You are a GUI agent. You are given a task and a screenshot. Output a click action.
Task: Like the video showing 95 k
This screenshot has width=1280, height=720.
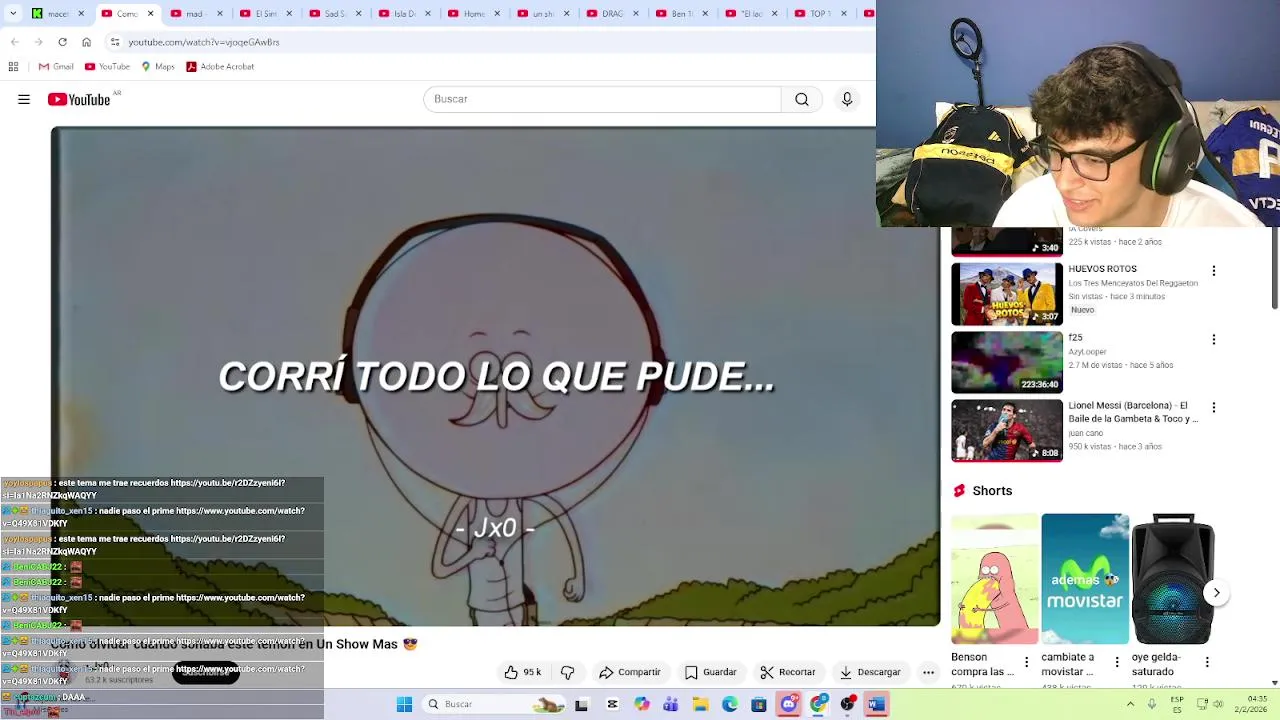click(x=523, y=672)
